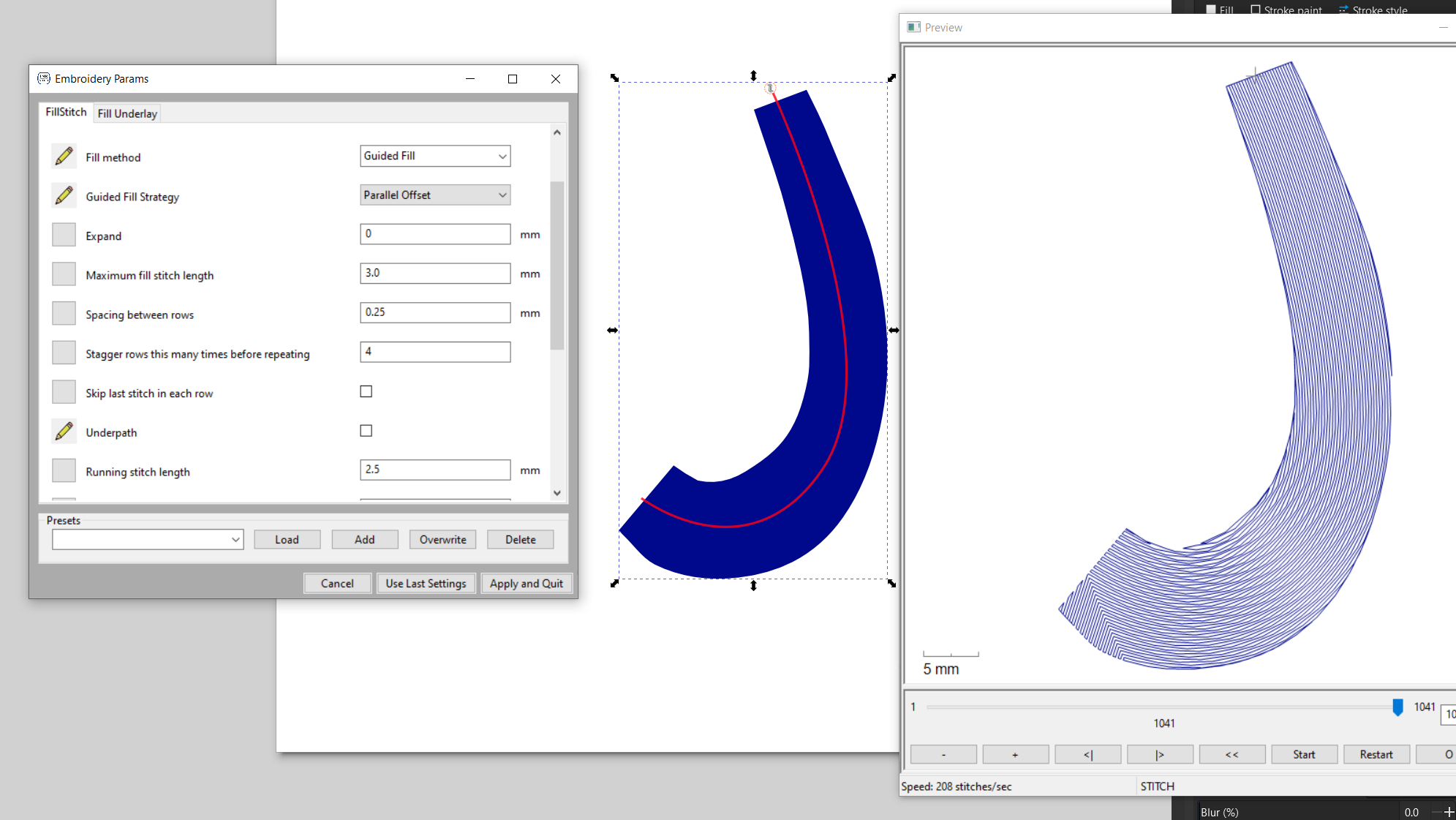The width and height of the screenshot is (1456, 820).
Task: Open the Presets combo box
Action: [148, 540]
